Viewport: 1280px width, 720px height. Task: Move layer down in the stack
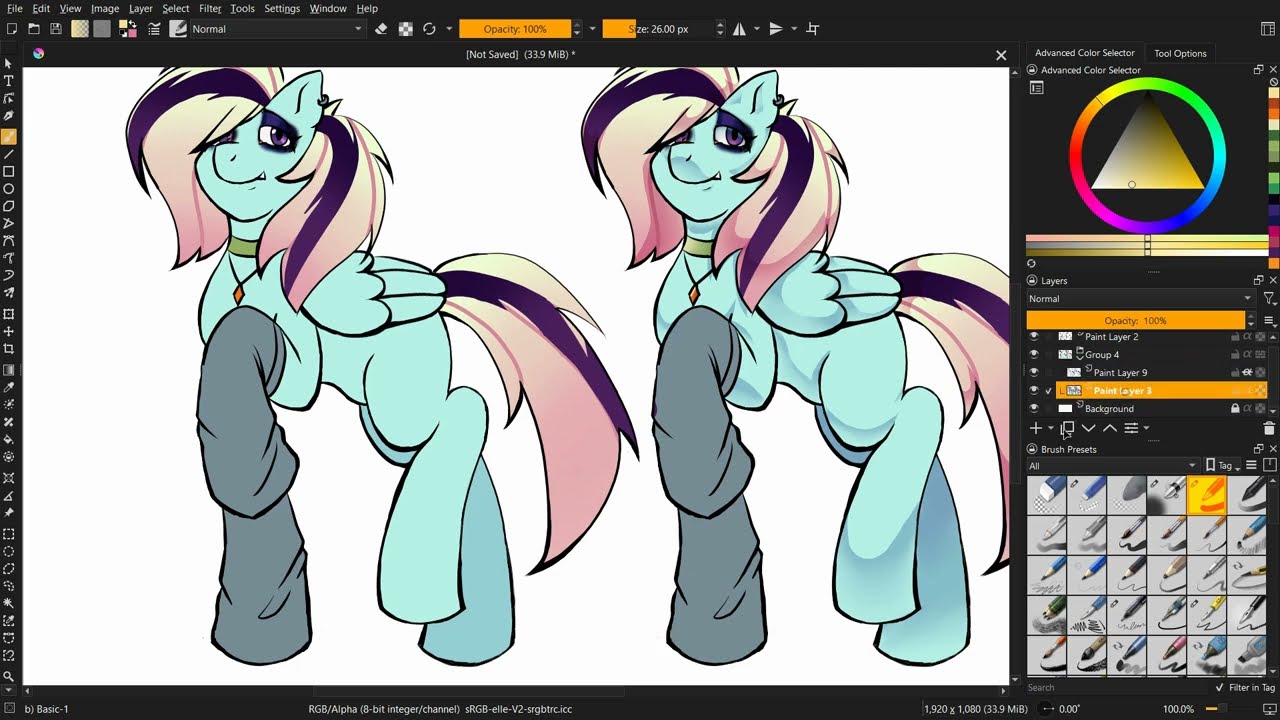tap(1089, 428)
